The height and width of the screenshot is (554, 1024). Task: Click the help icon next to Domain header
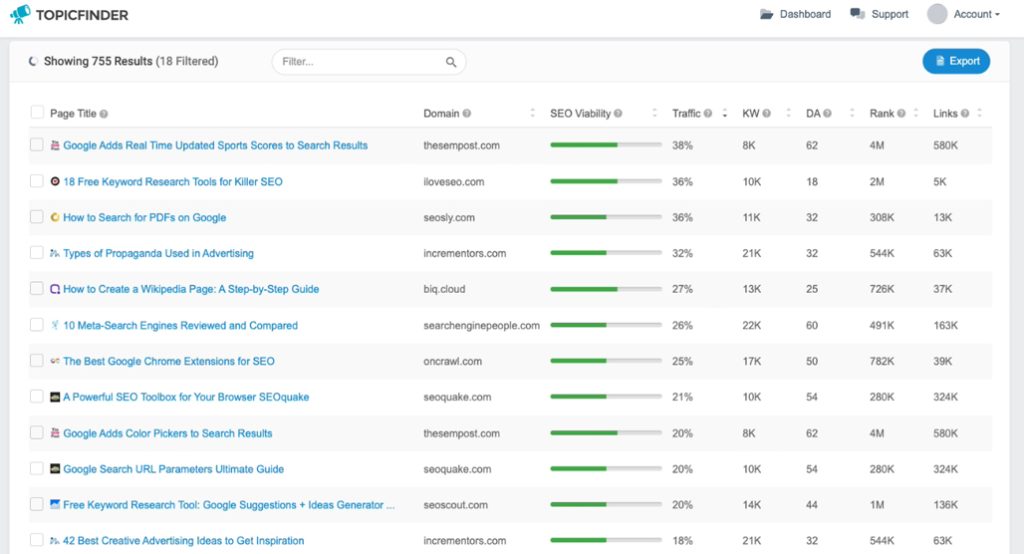[466, 114]
